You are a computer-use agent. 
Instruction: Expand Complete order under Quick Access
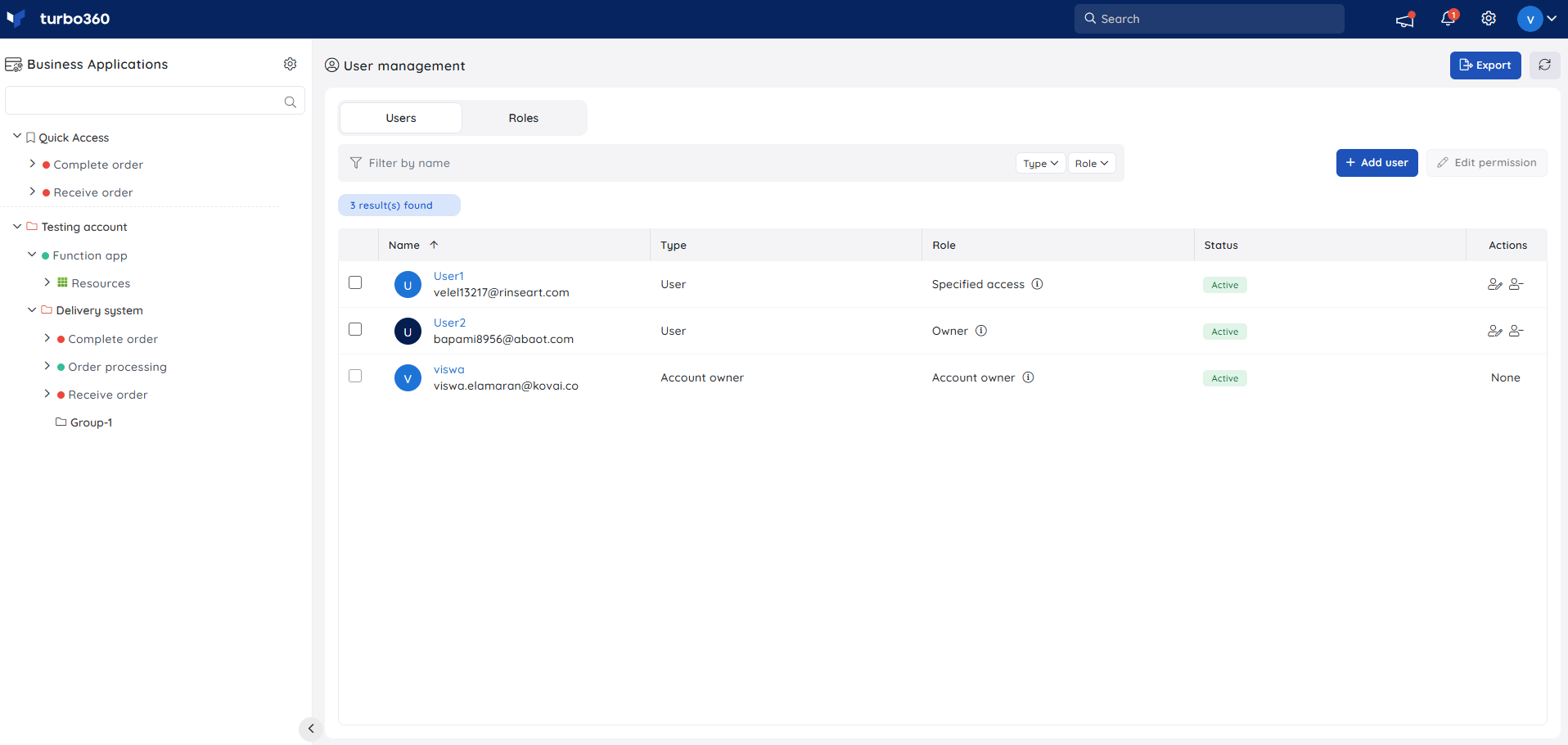point(33,164)
